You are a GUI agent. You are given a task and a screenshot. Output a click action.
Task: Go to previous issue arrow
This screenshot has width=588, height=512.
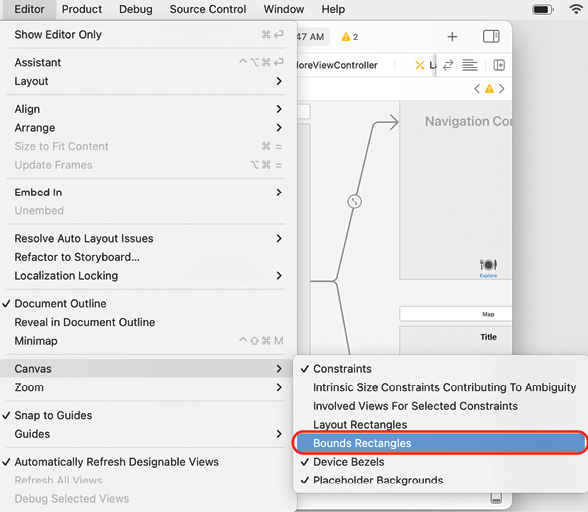(x=477, y=89)
